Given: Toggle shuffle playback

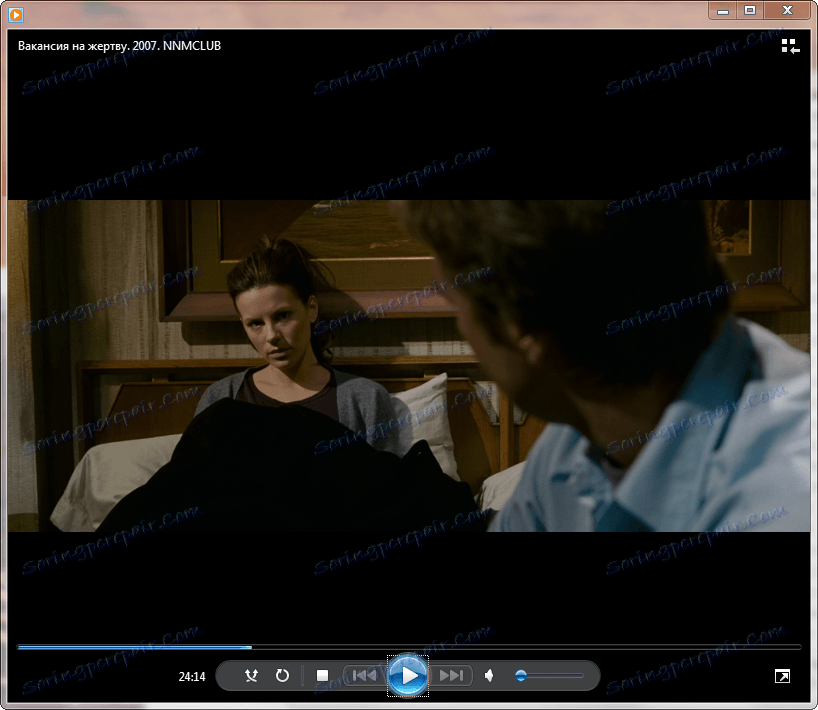Looking at the screenshot, I should coord(251,676).
